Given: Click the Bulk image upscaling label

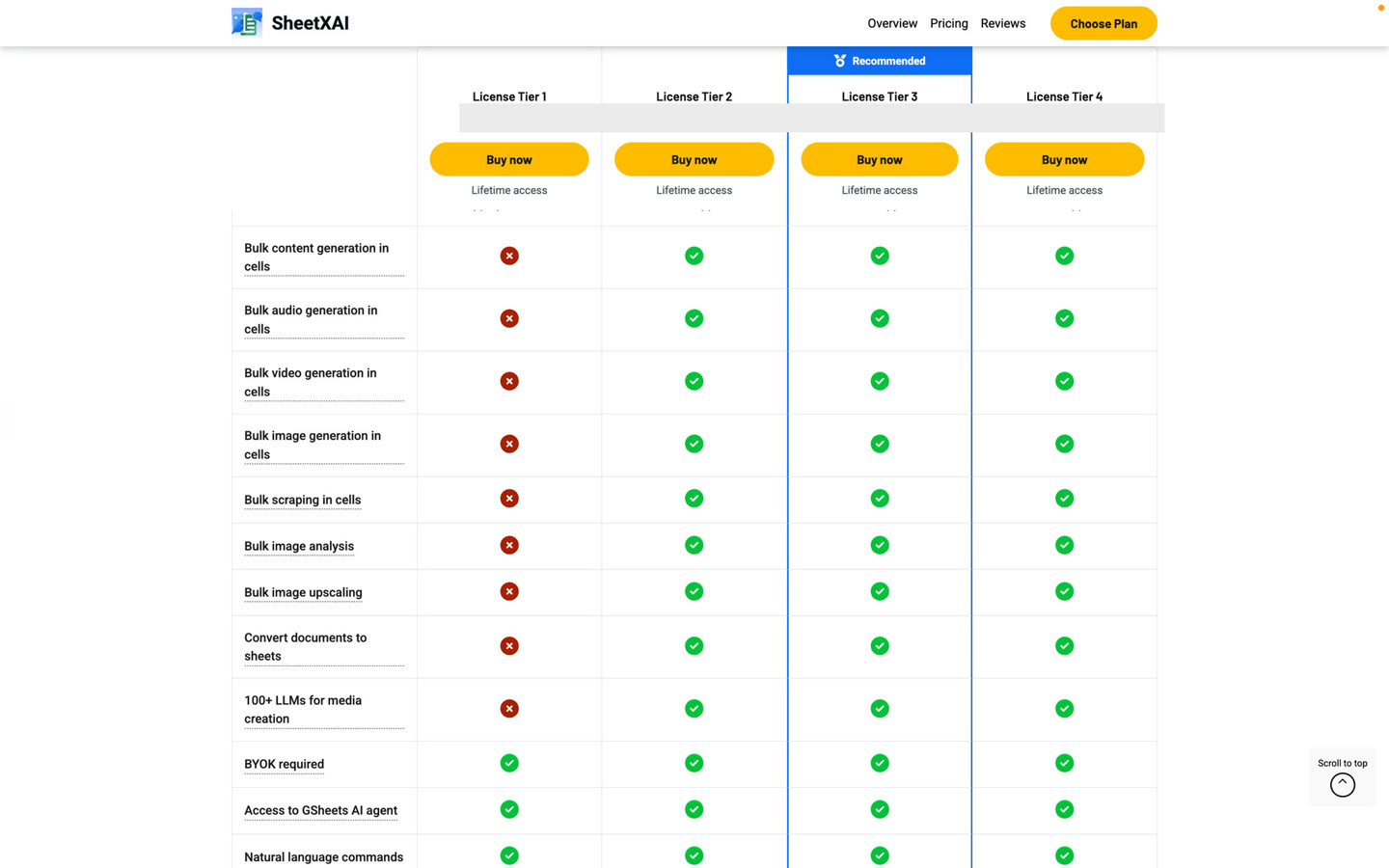Looking at the screenshot, I should point(303,592).
